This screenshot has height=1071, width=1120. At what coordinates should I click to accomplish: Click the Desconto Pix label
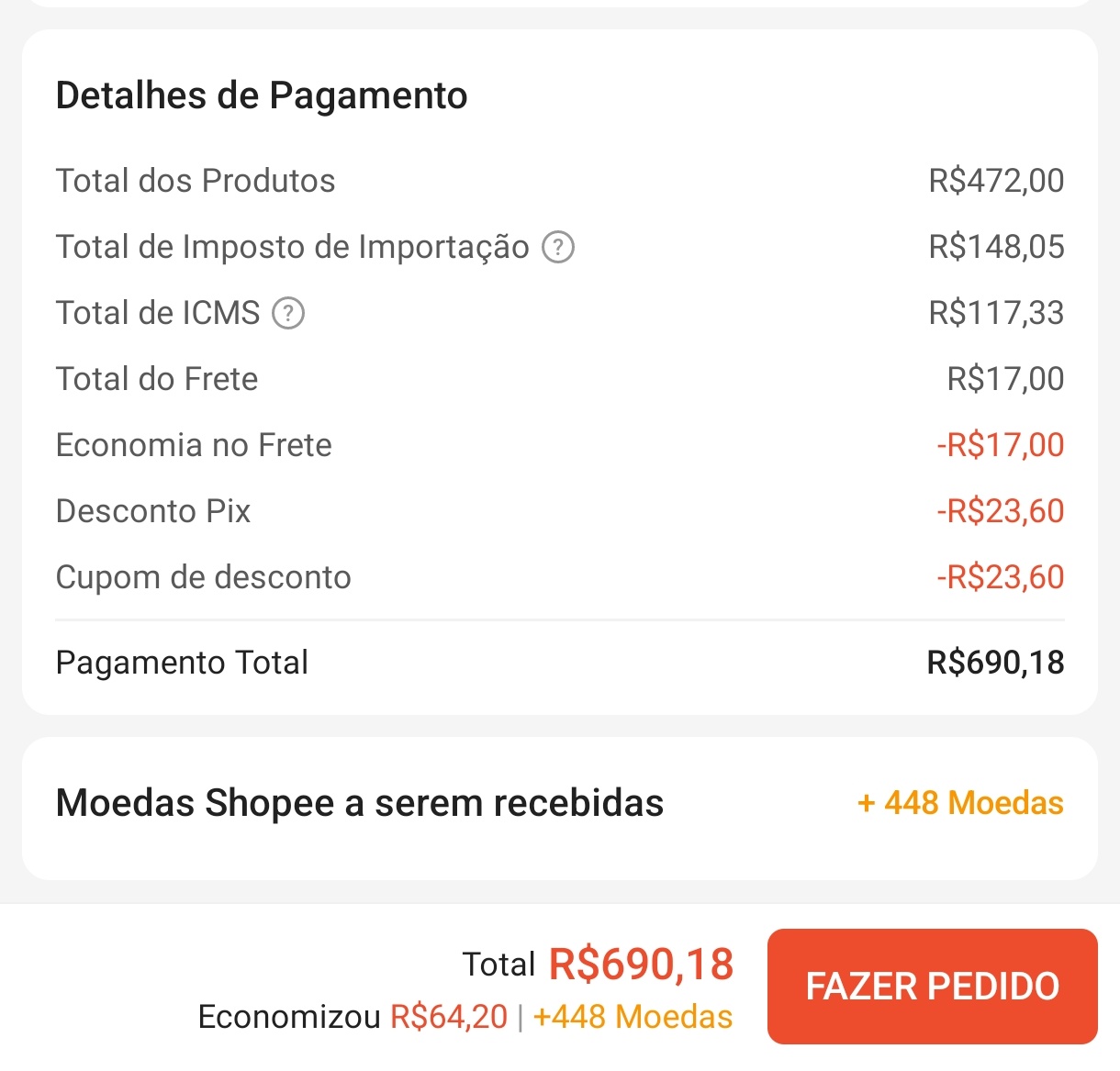pos(153,512)
